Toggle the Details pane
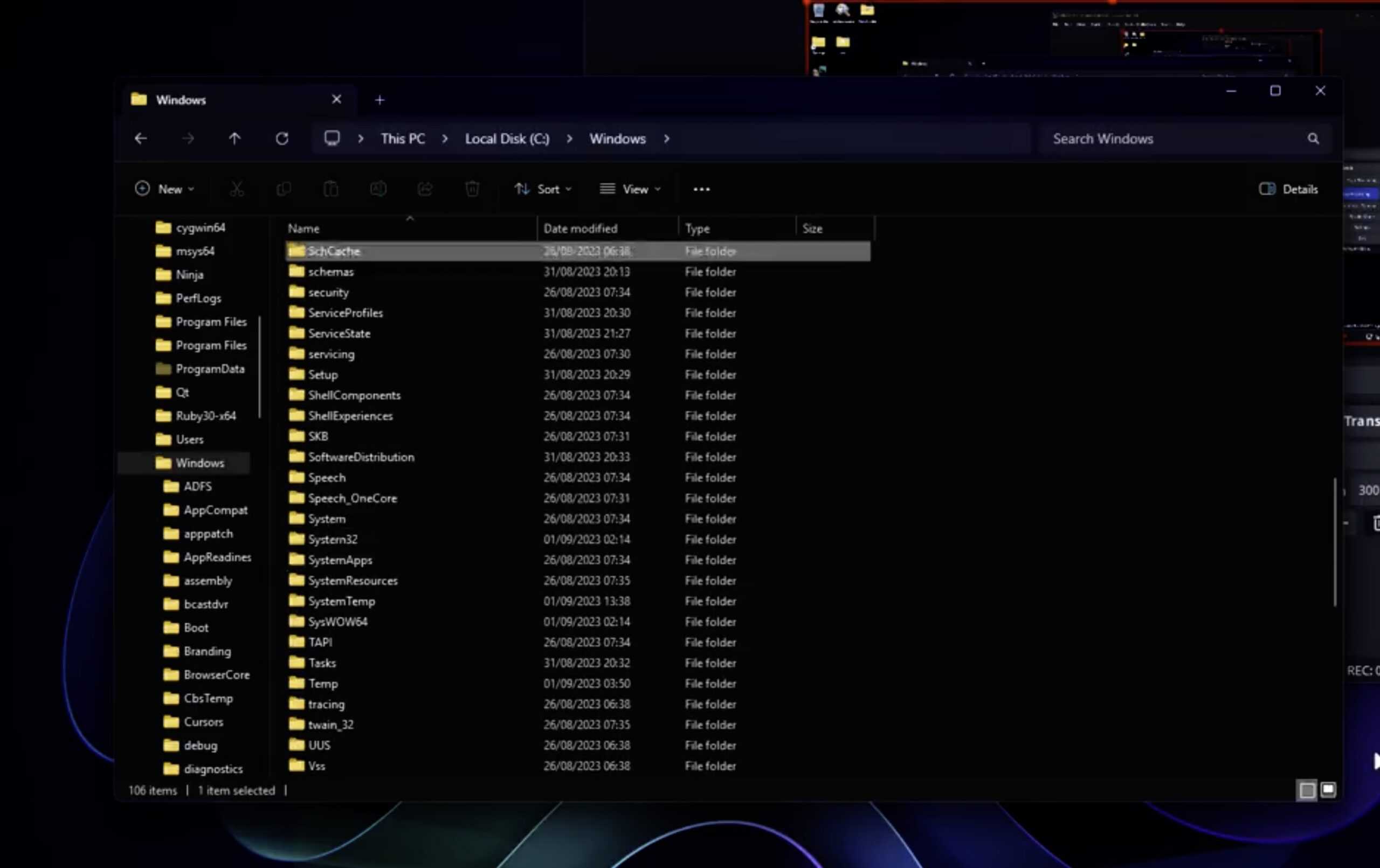 coord(1288,189)
